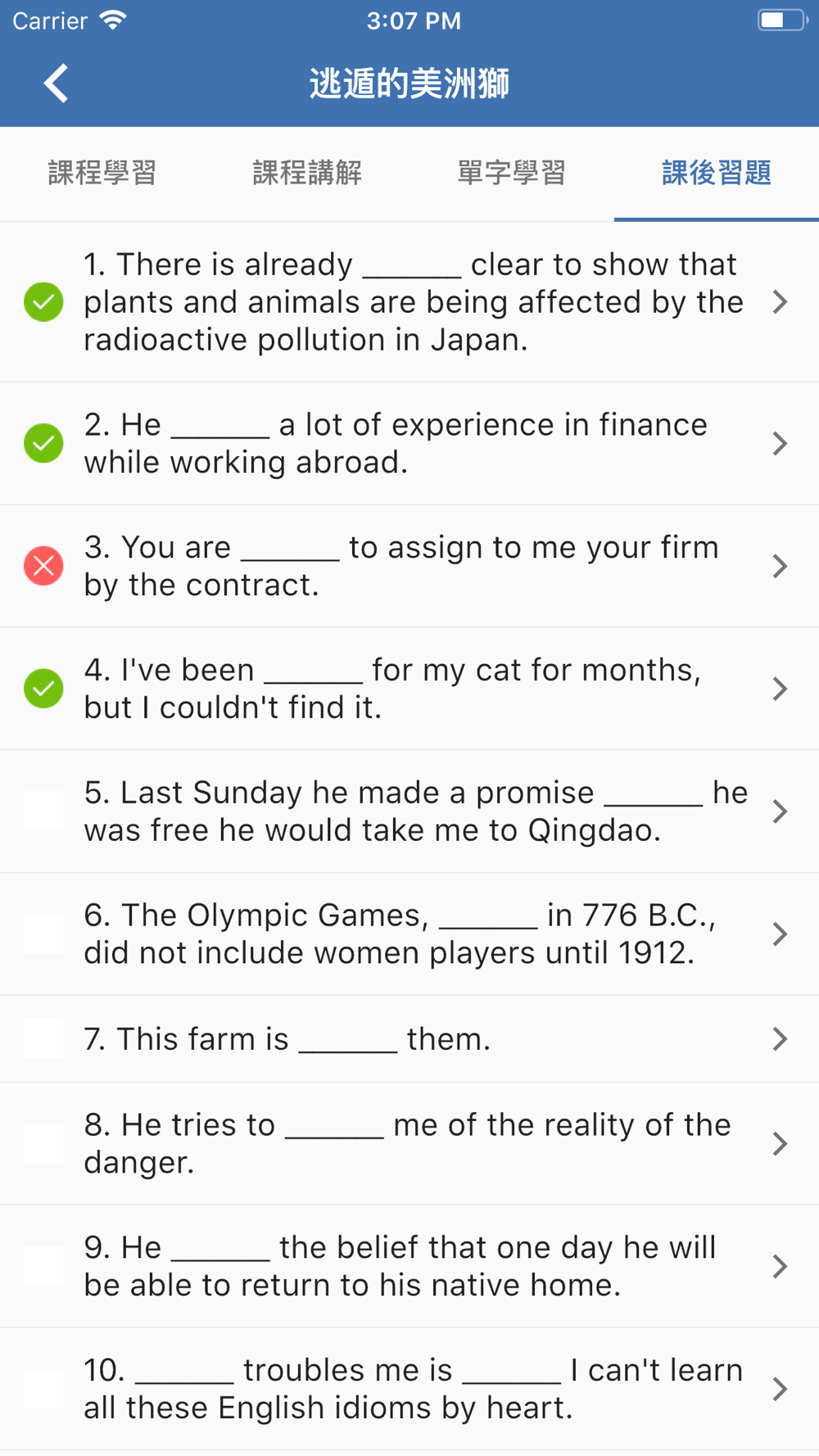The height and width of the screenshot is (1456, 819).
Task: Tap the back arrow icon
Action: (57, 84)
